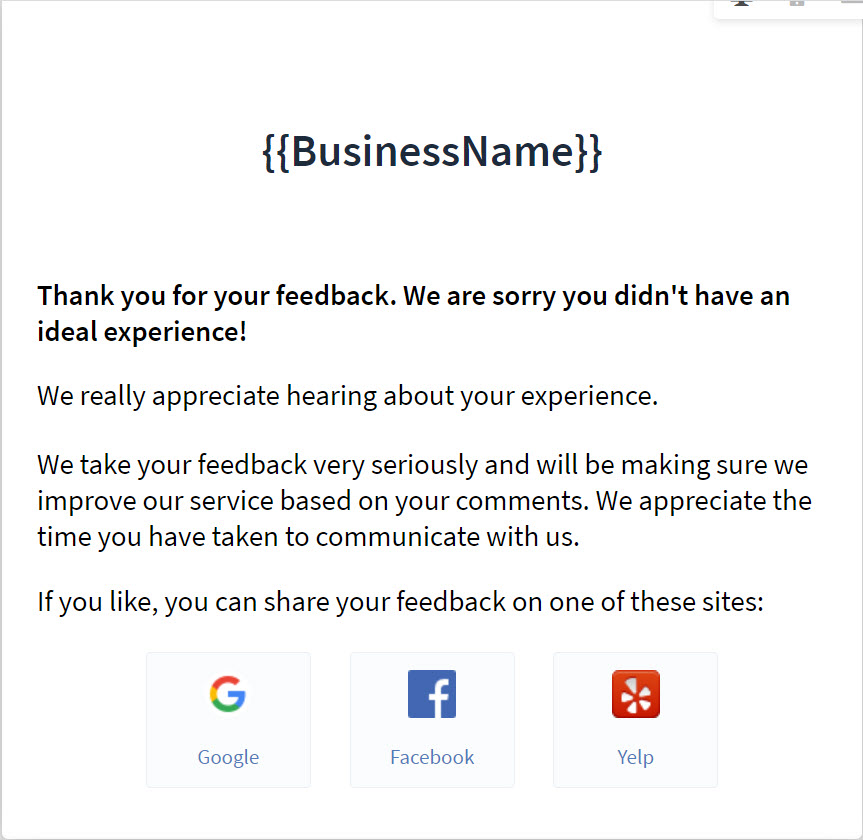863x840 pixels.
Task: Select the Google review site card
Action: (228, 720)
